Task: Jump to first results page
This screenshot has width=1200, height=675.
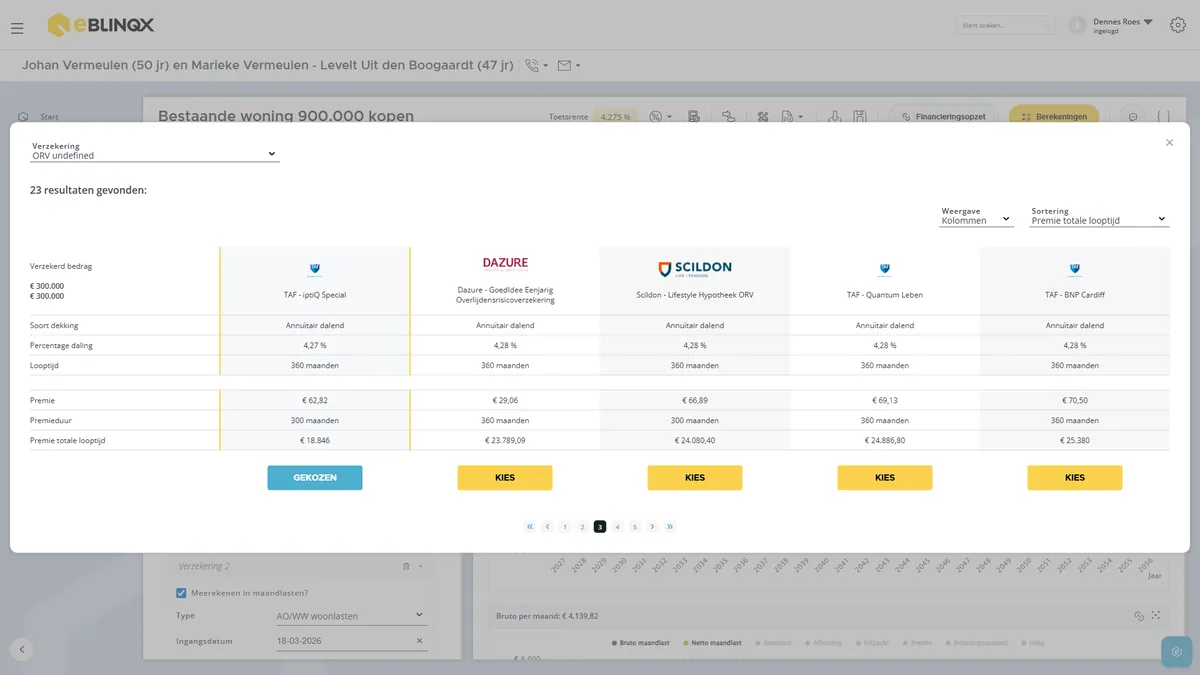Action: tap(530, 527)
